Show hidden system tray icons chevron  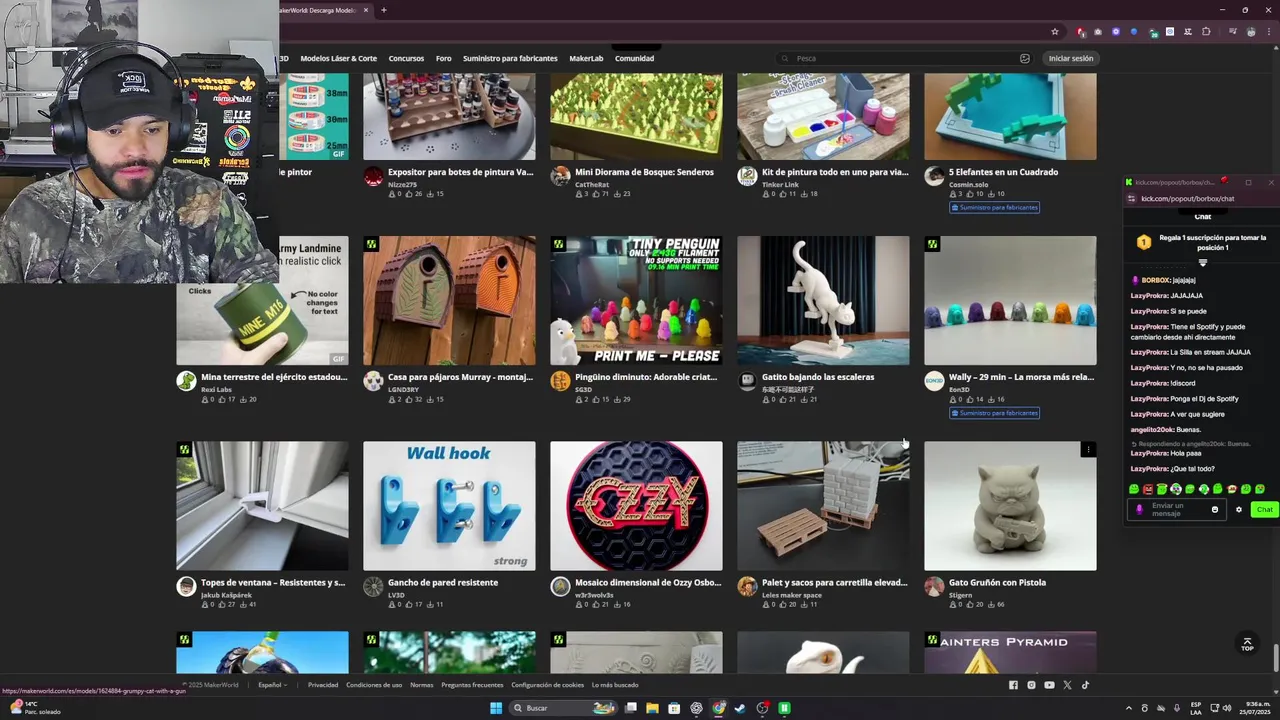tap(1129, 708)
